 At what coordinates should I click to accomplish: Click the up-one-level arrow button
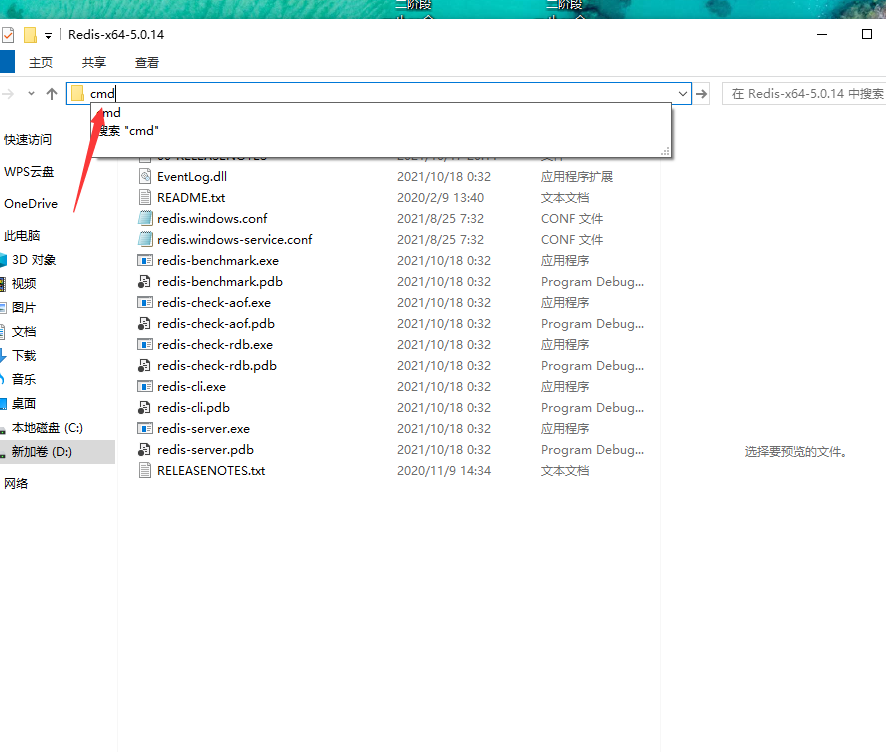[52, 94]
